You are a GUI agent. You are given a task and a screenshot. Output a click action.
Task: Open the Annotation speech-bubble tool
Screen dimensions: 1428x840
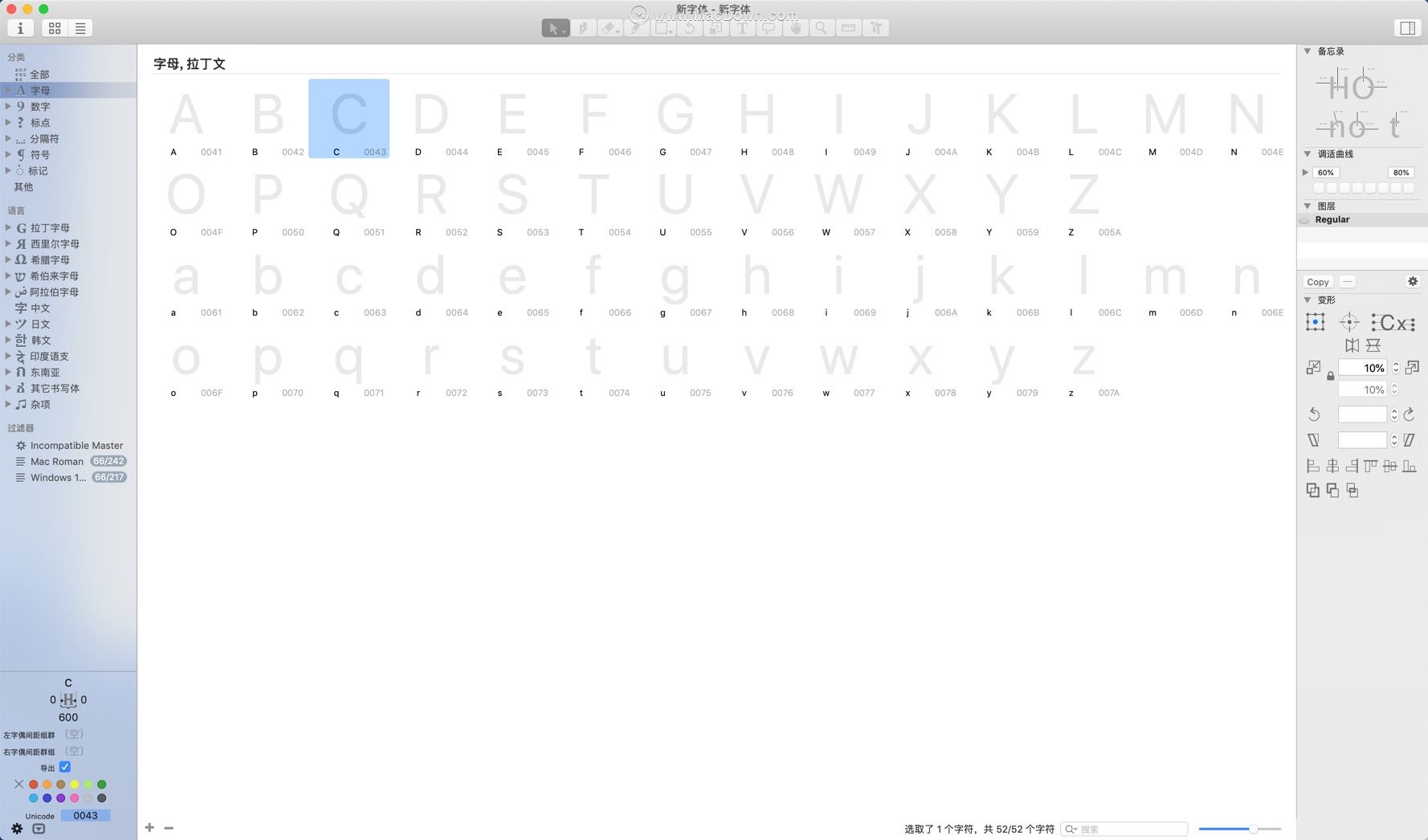769,28
